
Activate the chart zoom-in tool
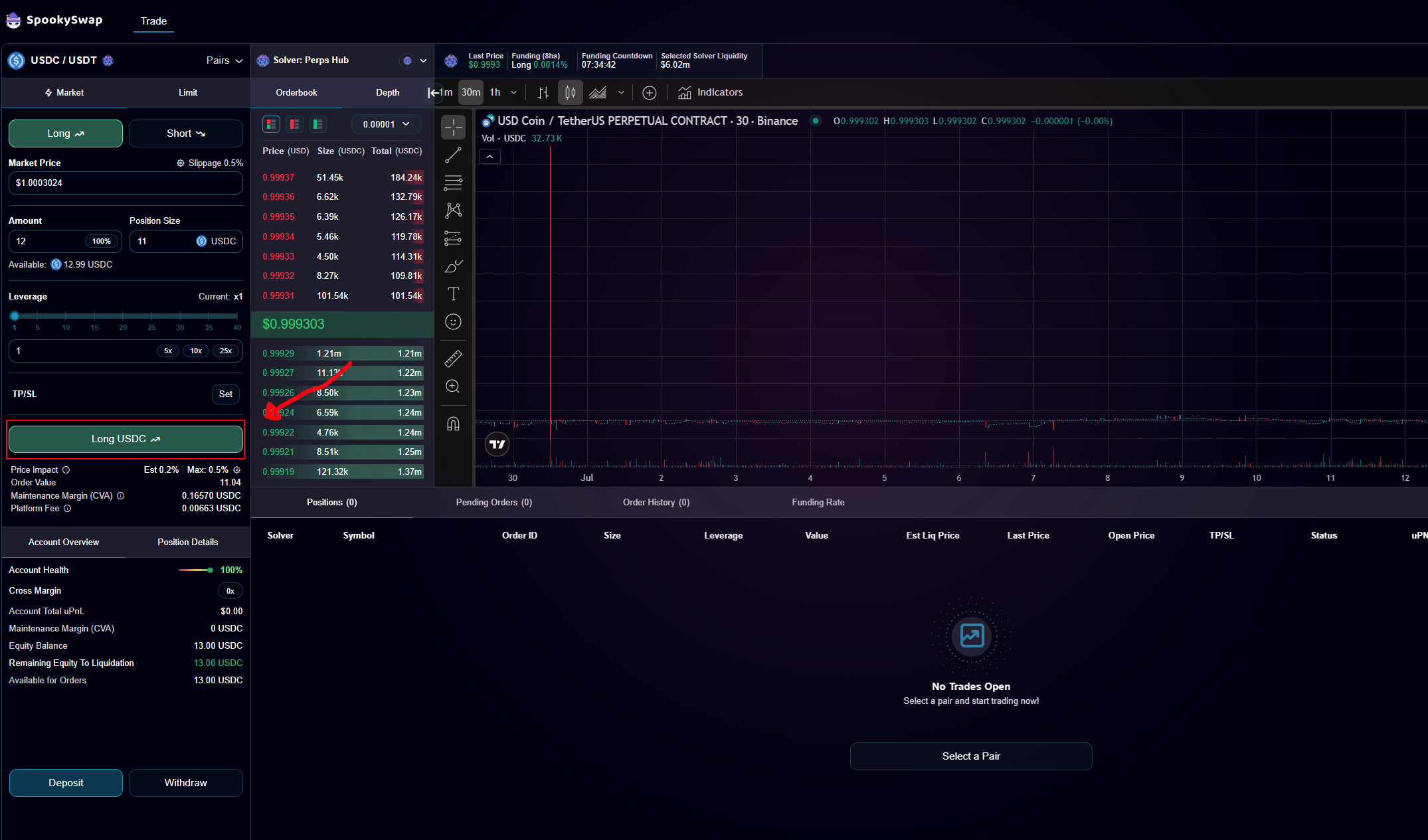(x=453, y=386)
